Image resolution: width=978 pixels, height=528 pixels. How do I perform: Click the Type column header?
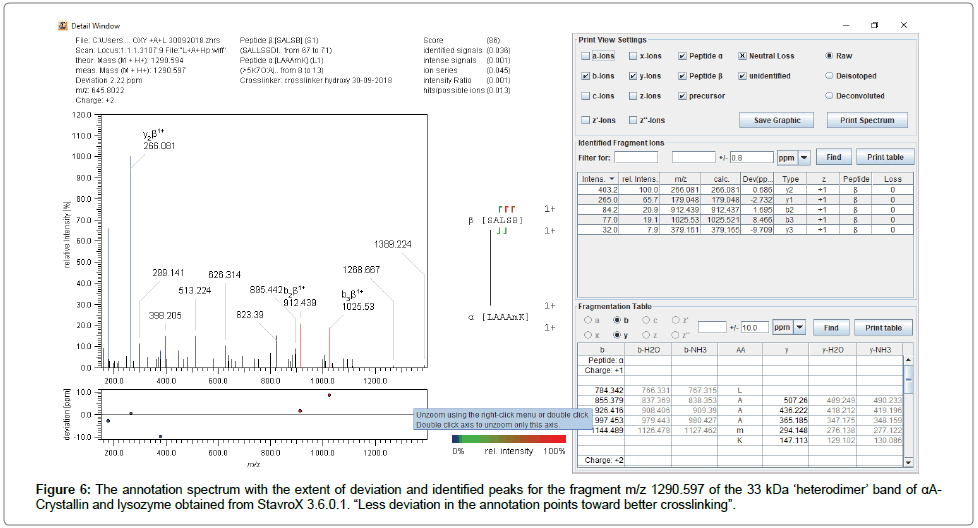tap(790, 179)
